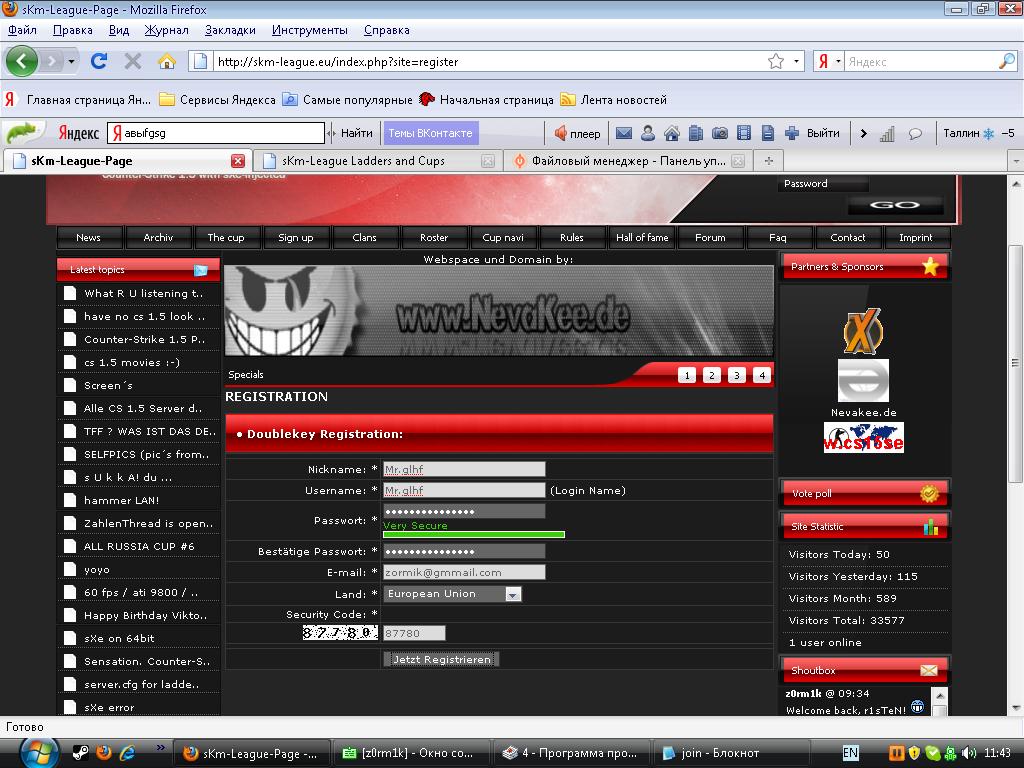
Task: Select Specials page 3
Action: pos(737,376)
